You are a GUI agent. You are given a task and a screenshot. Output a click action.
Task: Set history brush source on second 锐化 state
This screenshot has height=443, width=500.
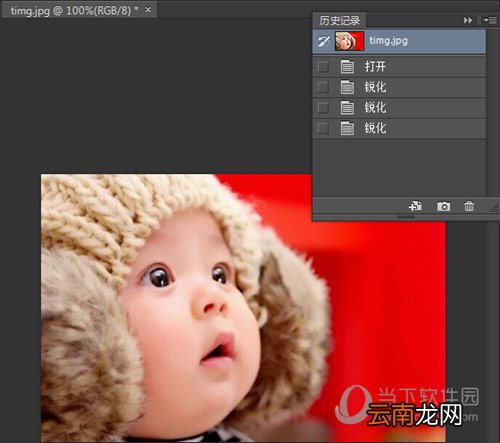pyautogui.click(x=323, y=108)
